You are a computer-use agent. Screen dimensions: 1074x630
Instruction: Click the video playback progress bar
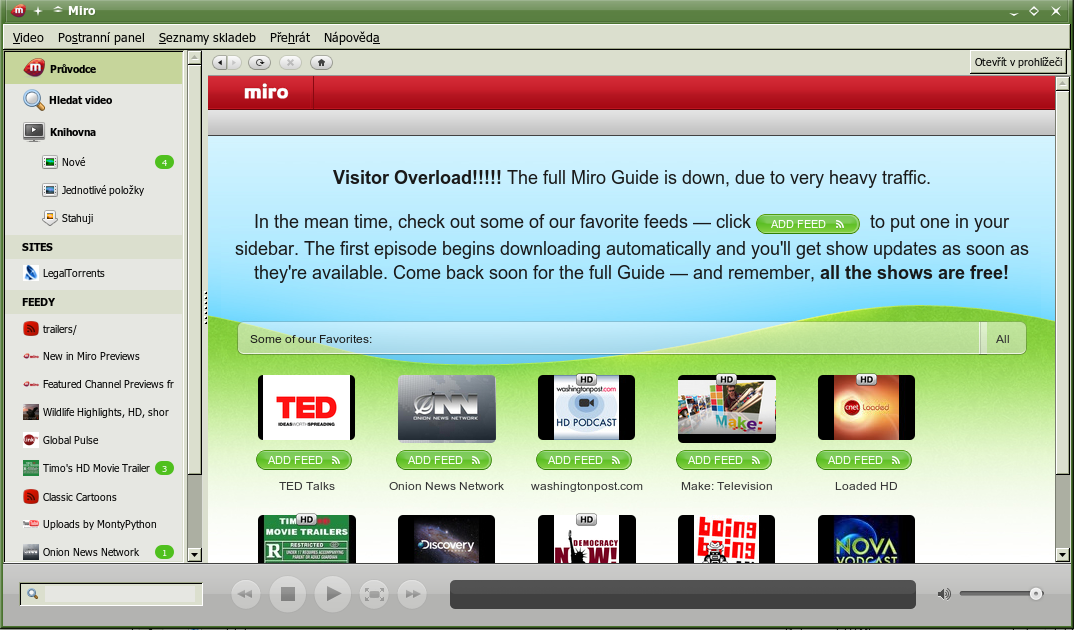tap(682, 594)
